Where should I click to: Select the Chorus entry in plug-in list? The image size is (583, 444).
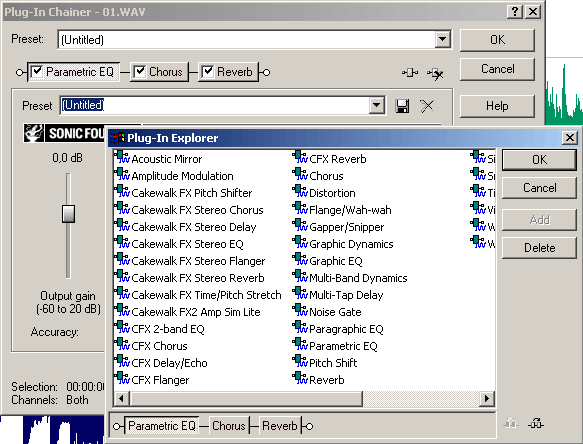click(x=326, y=176)
